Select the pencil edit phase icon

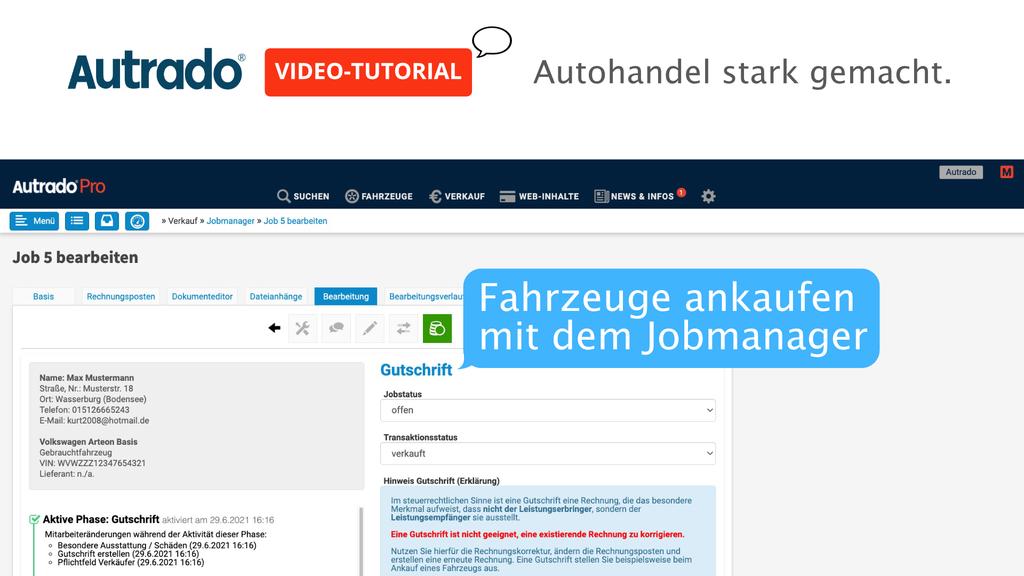[x=370, y=328]
